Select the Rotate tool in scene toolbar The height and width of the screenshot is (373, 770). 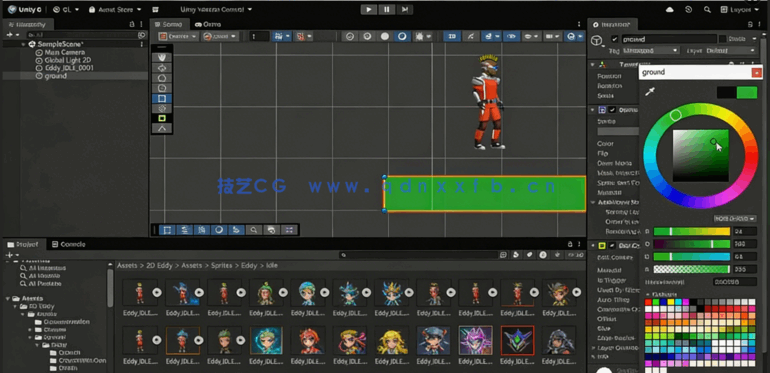coord(162,78)
